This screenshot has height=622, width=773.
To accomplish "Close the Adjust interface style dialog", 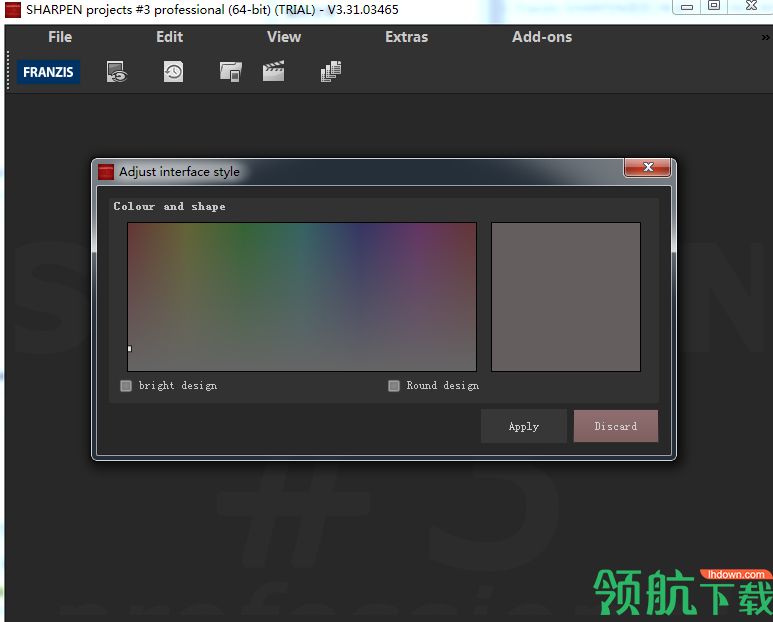I will point(647,168).
